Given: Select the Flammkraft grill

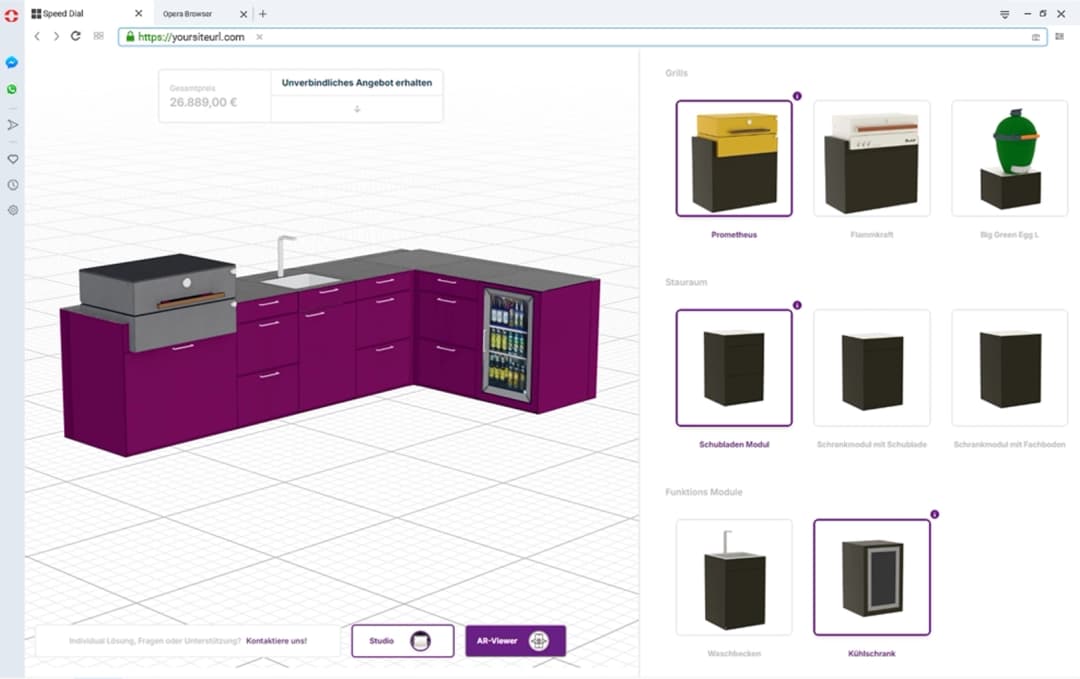Looking at the screenshot, I should pyautogui.click(x=871, y=157).
